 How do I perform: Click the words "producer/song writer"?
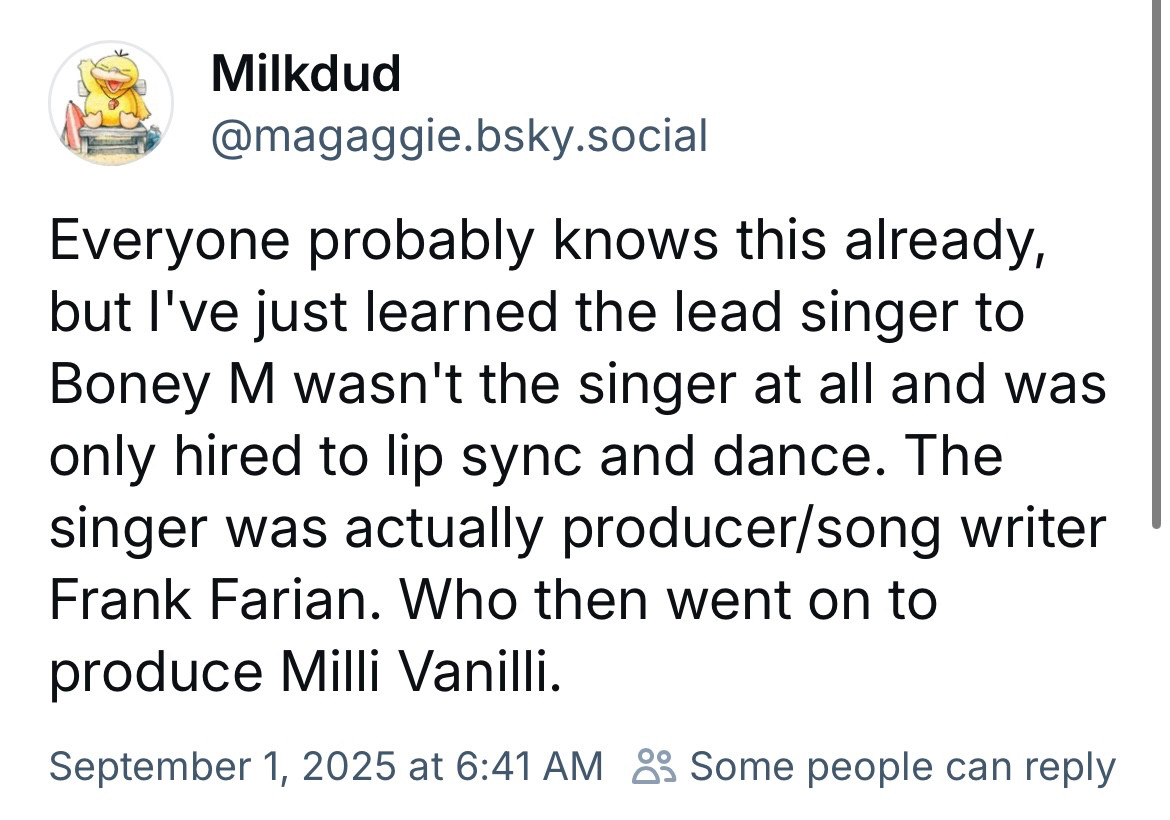[834, 528]
